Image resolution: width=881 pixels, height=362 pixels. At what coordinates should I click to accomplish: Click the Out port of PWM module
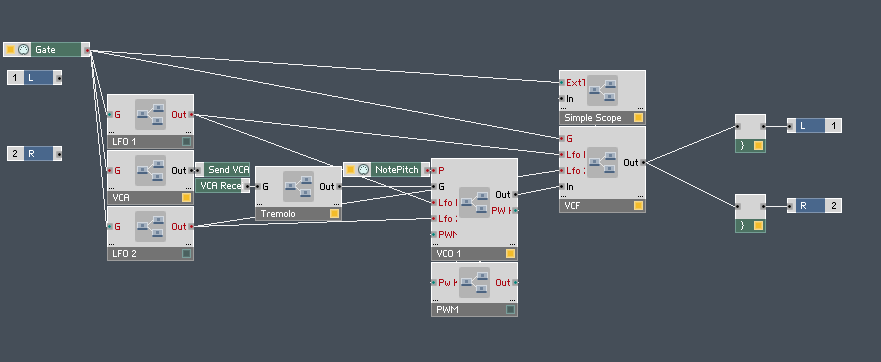[515, 283]
